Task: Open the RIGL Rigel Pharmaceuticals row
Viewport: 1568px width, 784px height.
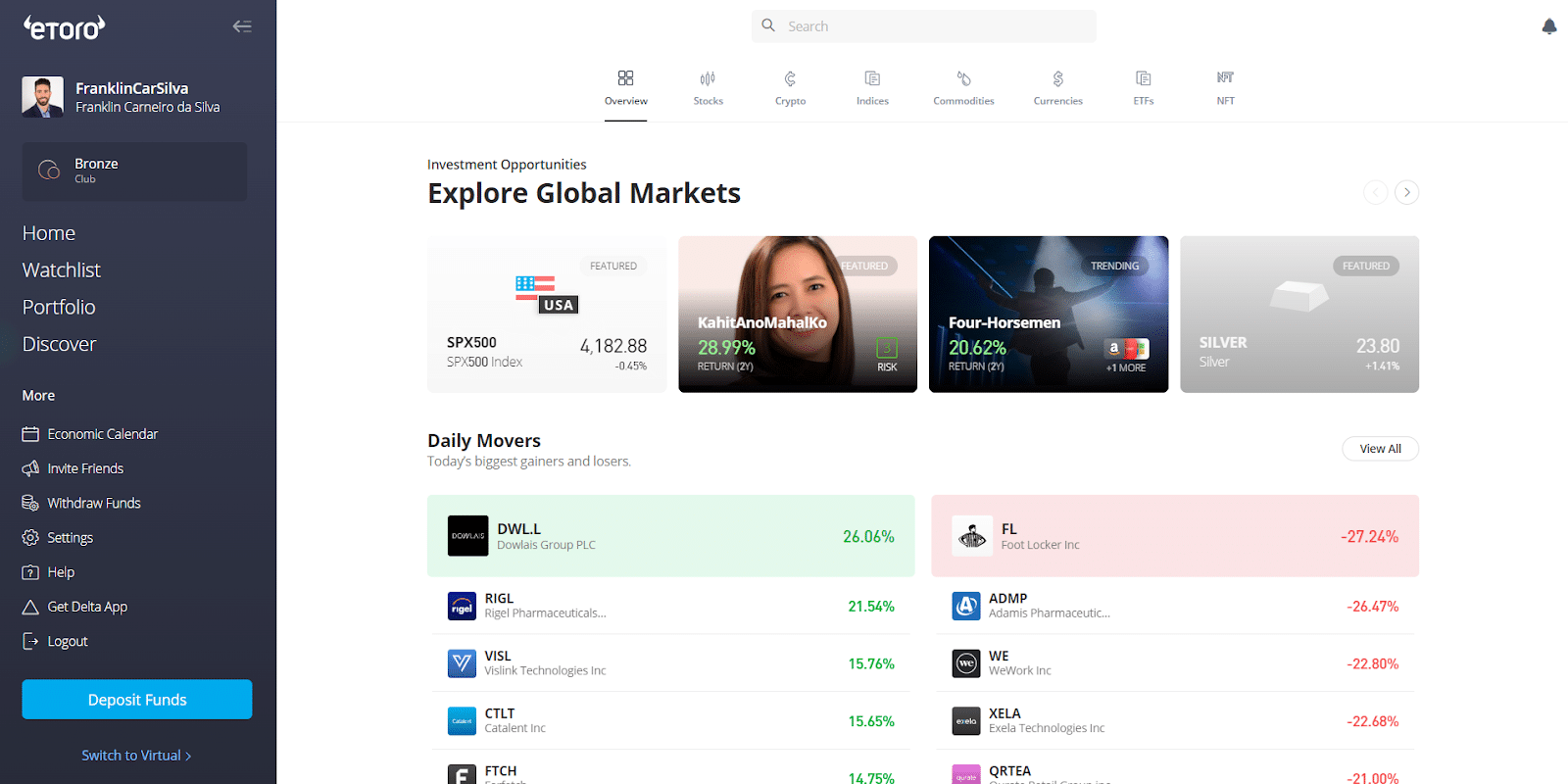Action: (x=671, y=606)
